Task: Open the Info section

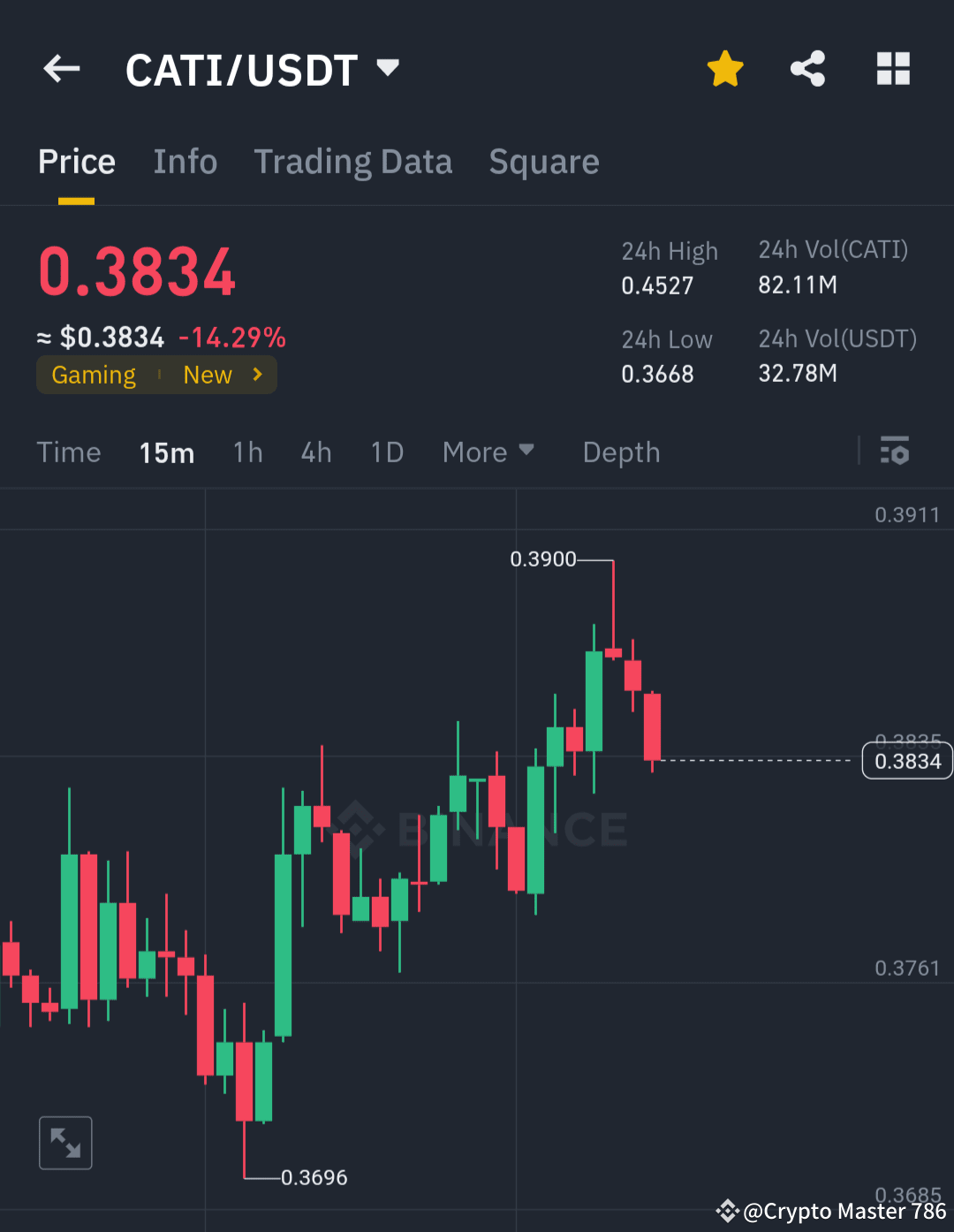Action: coord(185,161)
